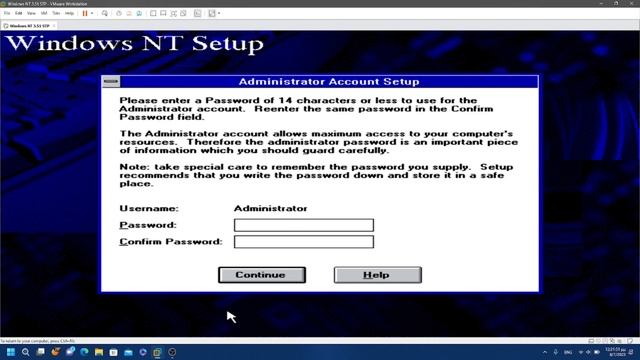Screen dimensions: 640x360
Task: Show single window view icon
Action: coord(153,13)
